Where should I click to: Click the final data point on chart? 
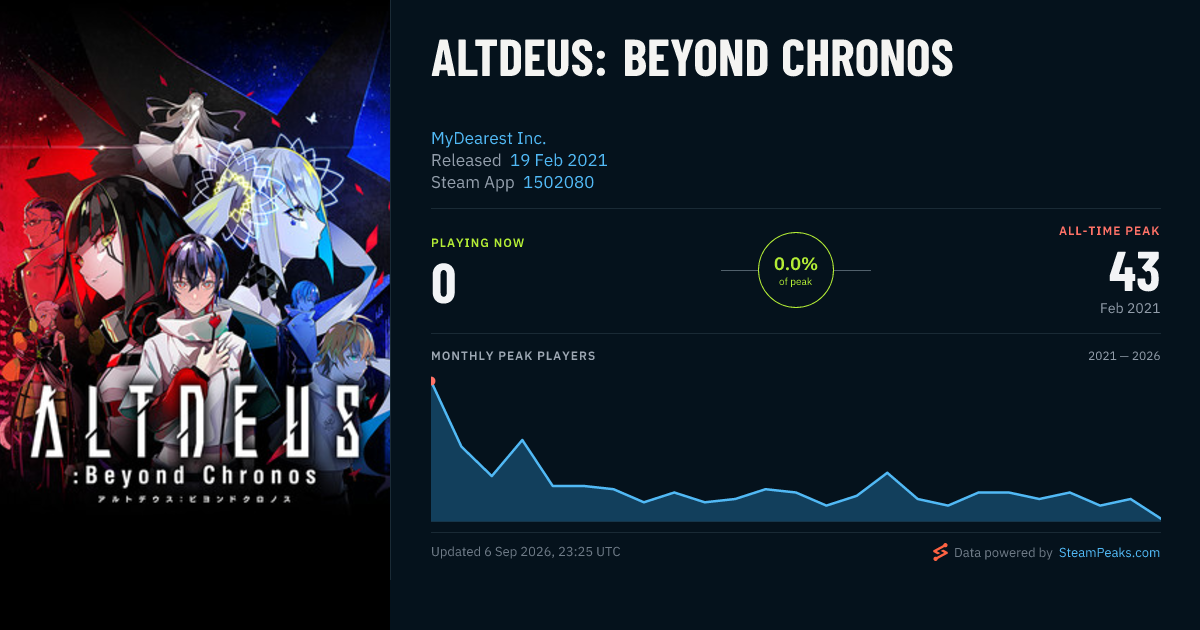[1159, 518]
